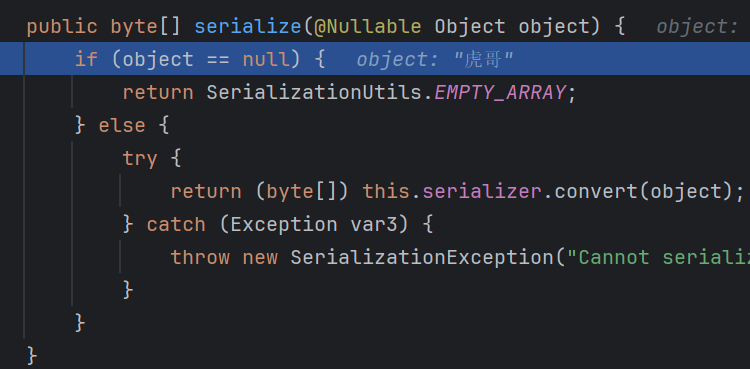This screenshot has width=750, height=369.
Task: Click the Object parameter type
Action: point(470,27)
